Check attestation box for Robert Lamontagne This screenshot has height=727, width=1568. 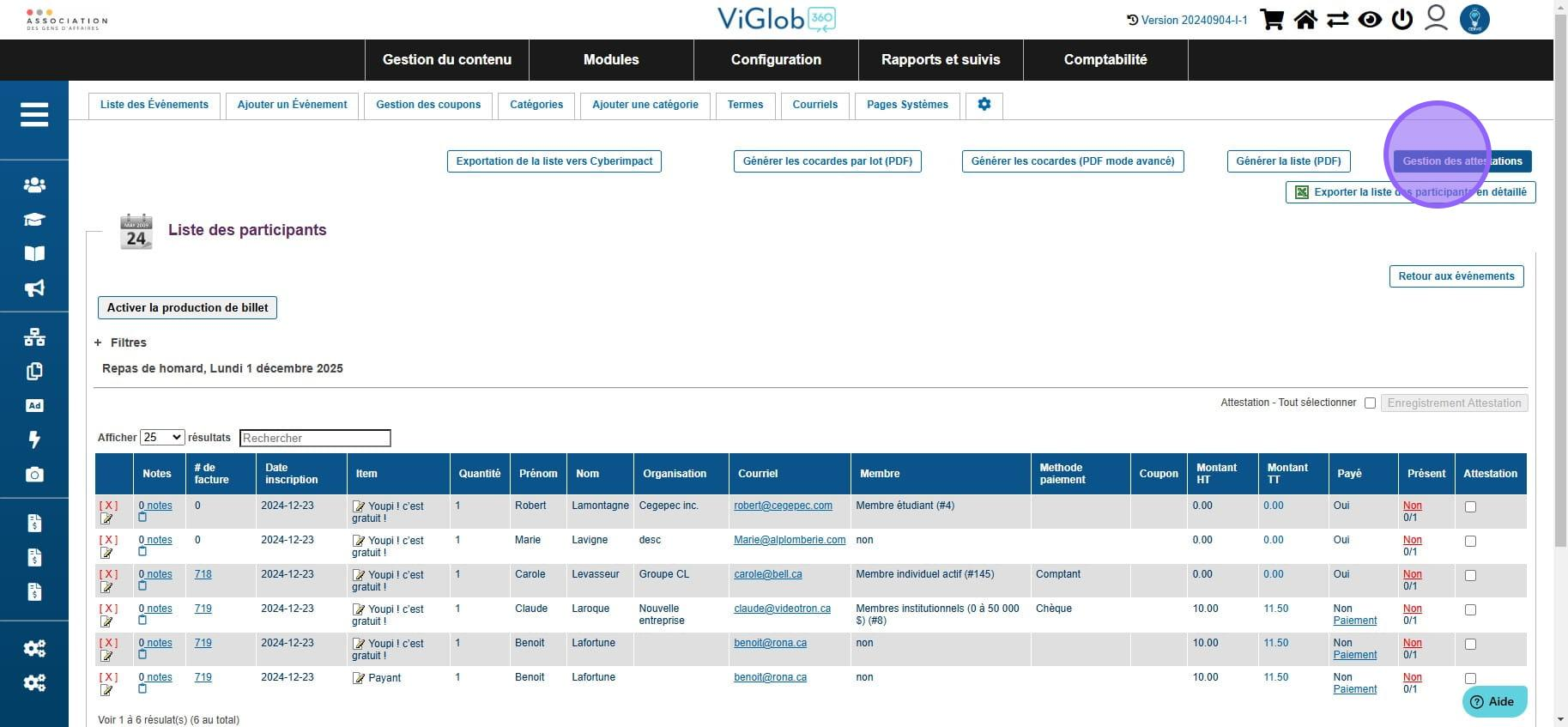coord(1470,507)
